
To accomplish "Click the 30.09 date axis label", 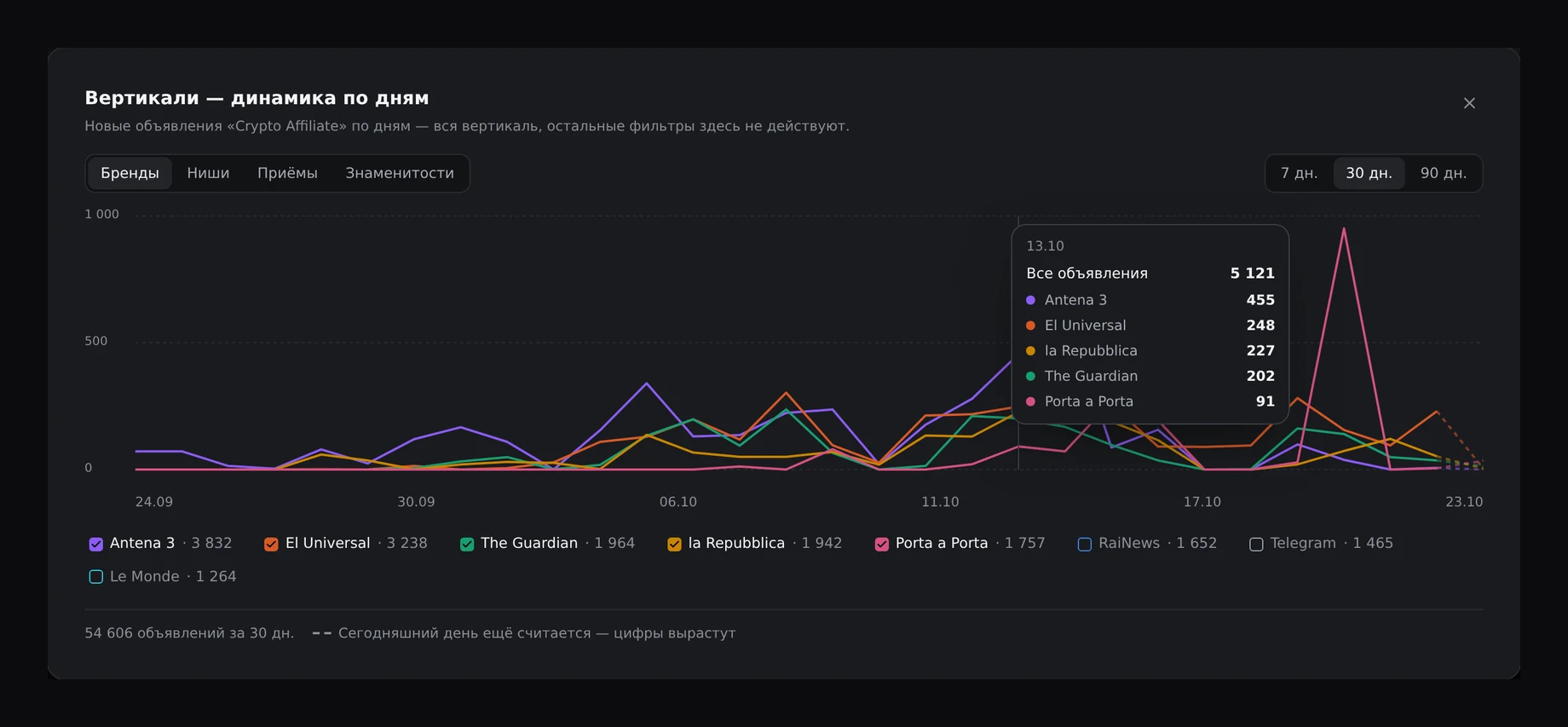I will pyautogui.click(x=416, y=502).
